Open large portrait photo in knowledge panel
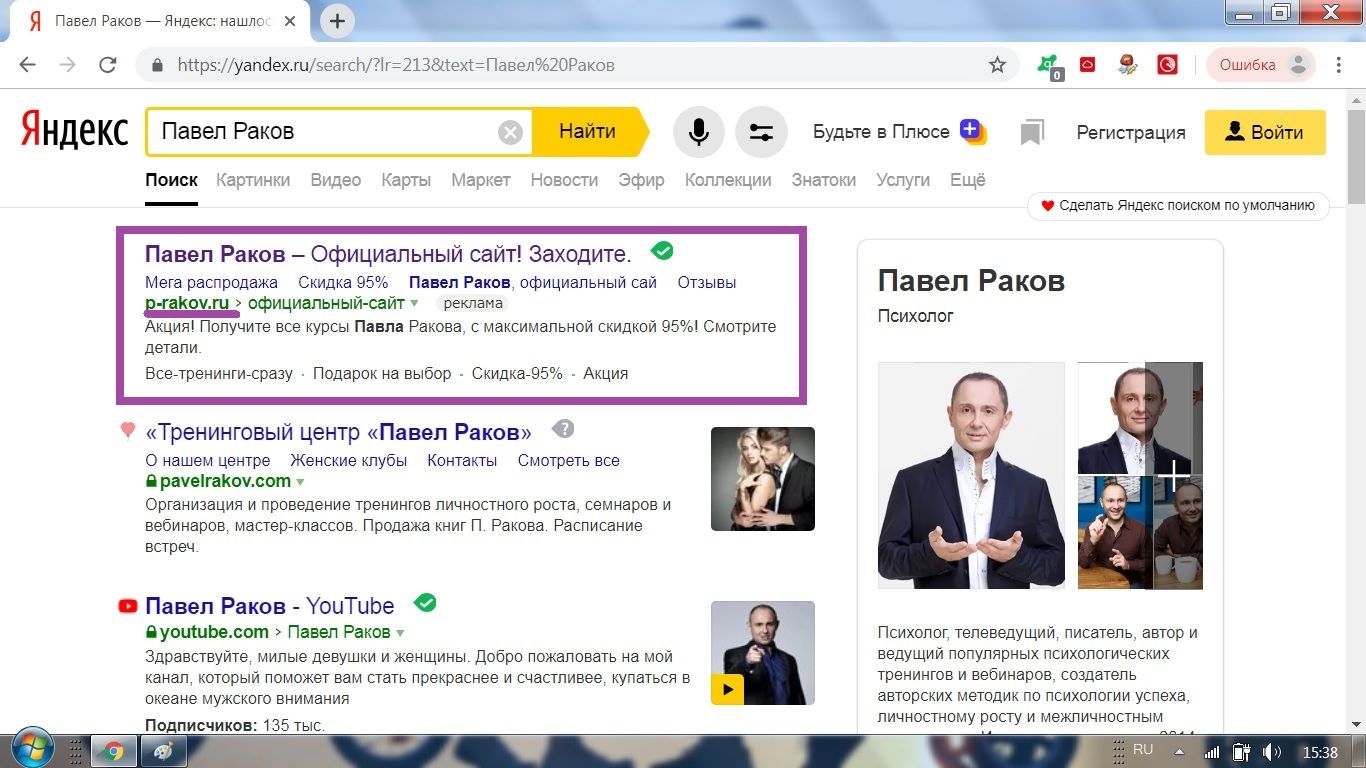 971,476
